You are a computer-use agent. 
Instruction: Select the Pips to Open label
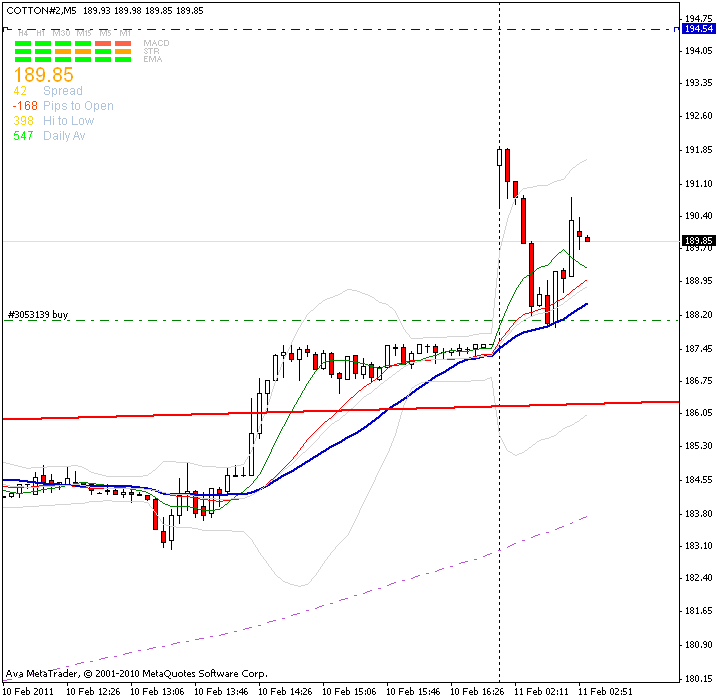click(x=78, y=106)
